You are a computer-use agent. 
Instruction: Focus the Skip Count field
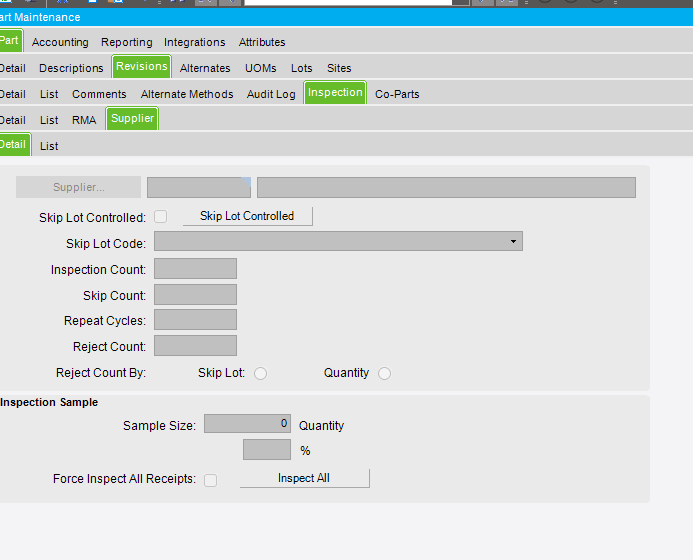(195, 295)
